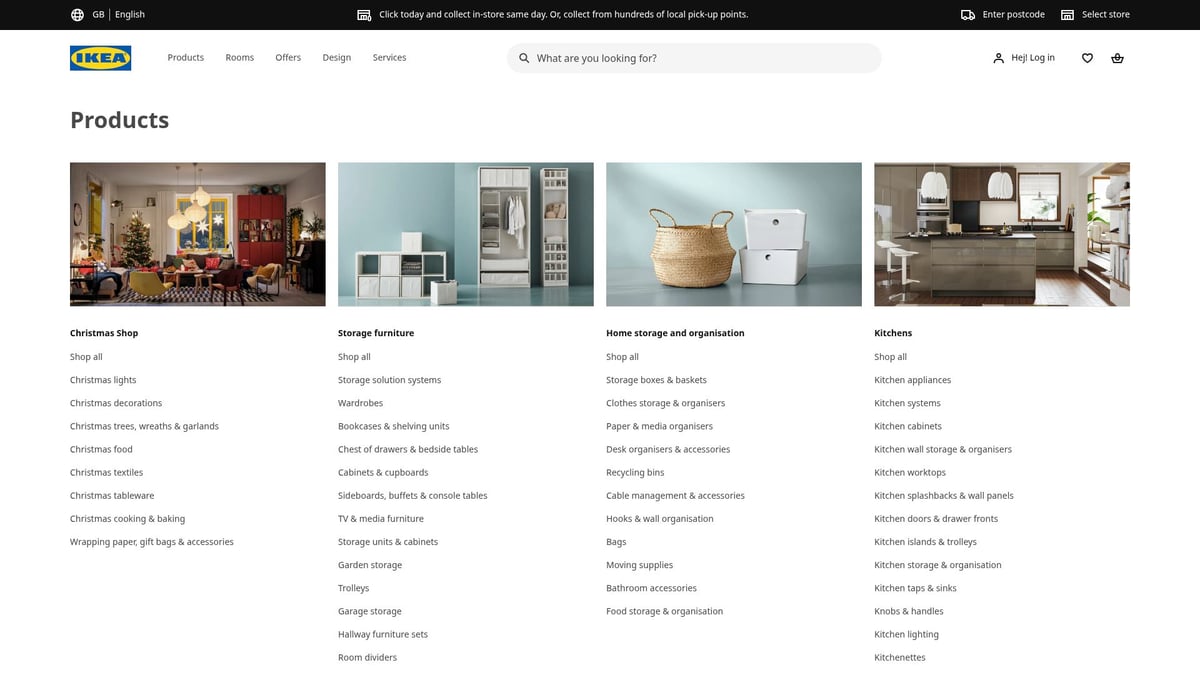Screen dimensions: 1200x675
Task: Open the Kitchens category image
Action: [x=1001, y=234]
